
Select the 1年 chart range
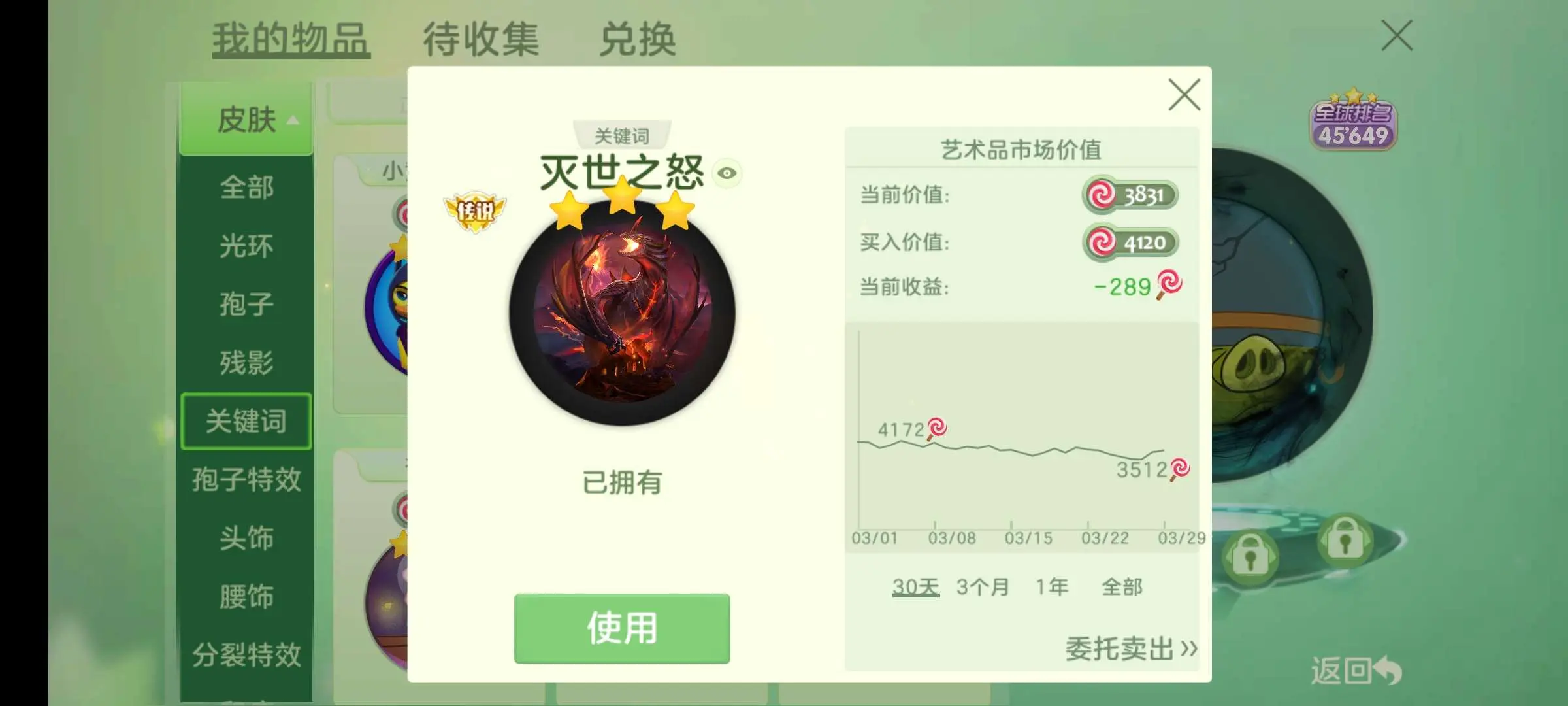click(1052, 586)
